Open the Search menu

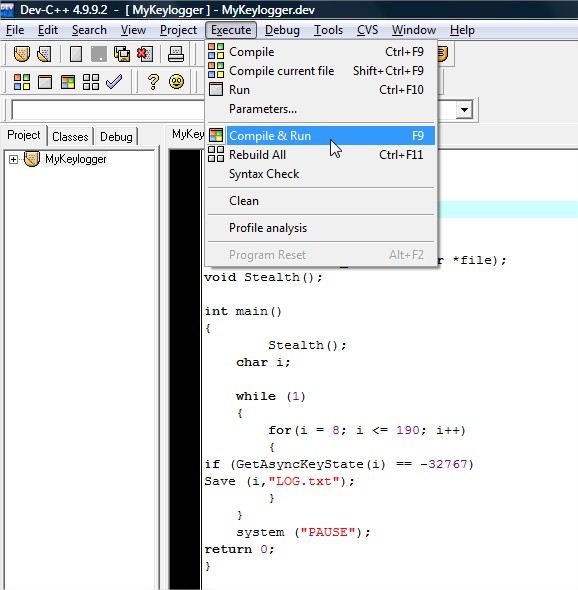click(89, 30)
